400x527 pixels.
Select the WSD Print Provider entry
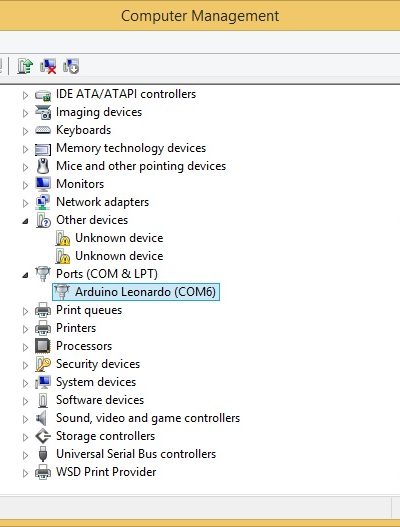[106, 472]
